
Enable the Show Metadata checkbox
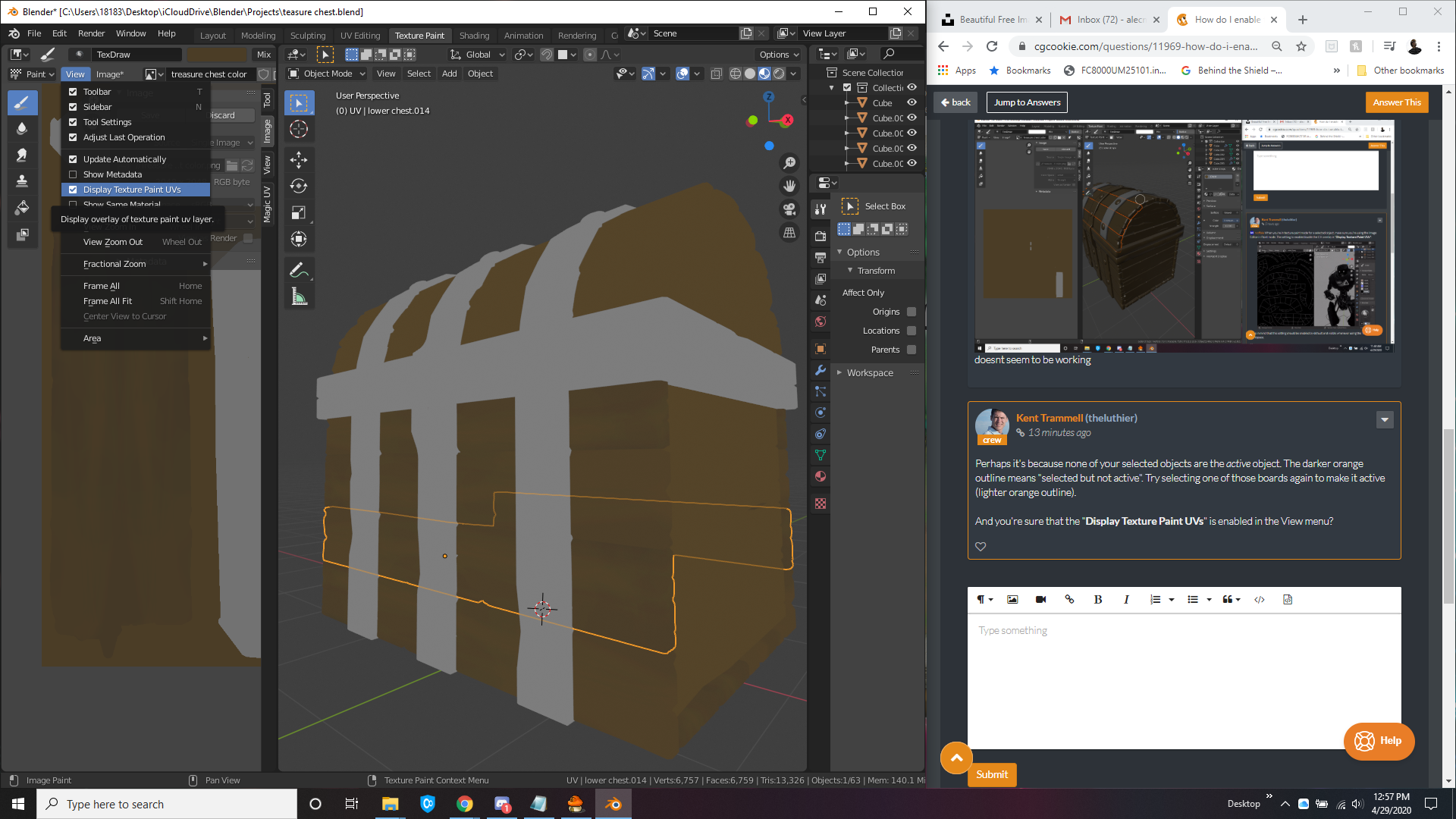[73, 174]
